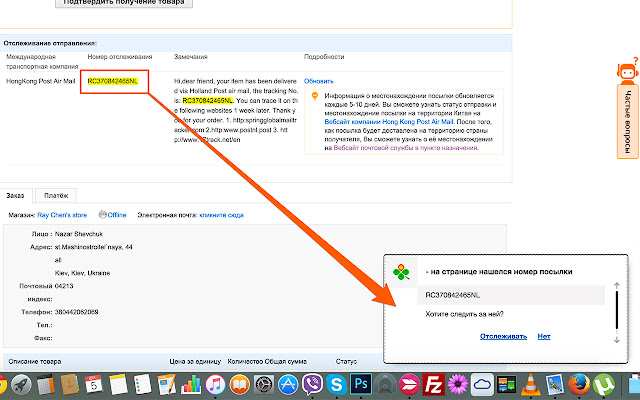Launch Skype from the dock
The width and height of the screenshot is (640, 400).
pyautogui.click(x=336, y=384)
